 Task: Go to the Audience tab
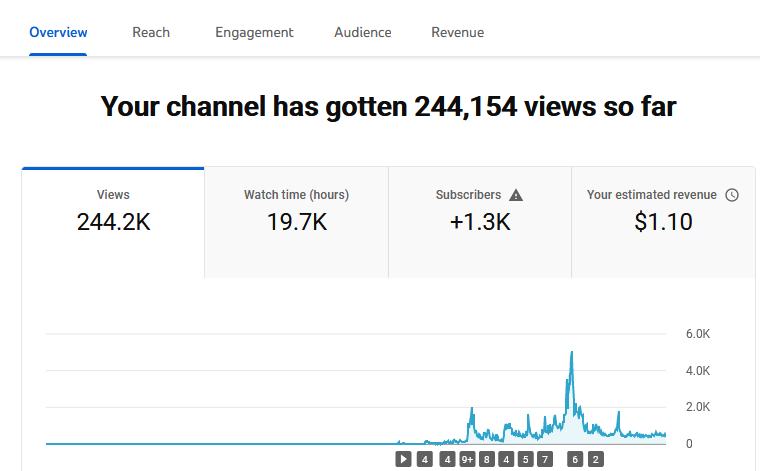(363, 32)
